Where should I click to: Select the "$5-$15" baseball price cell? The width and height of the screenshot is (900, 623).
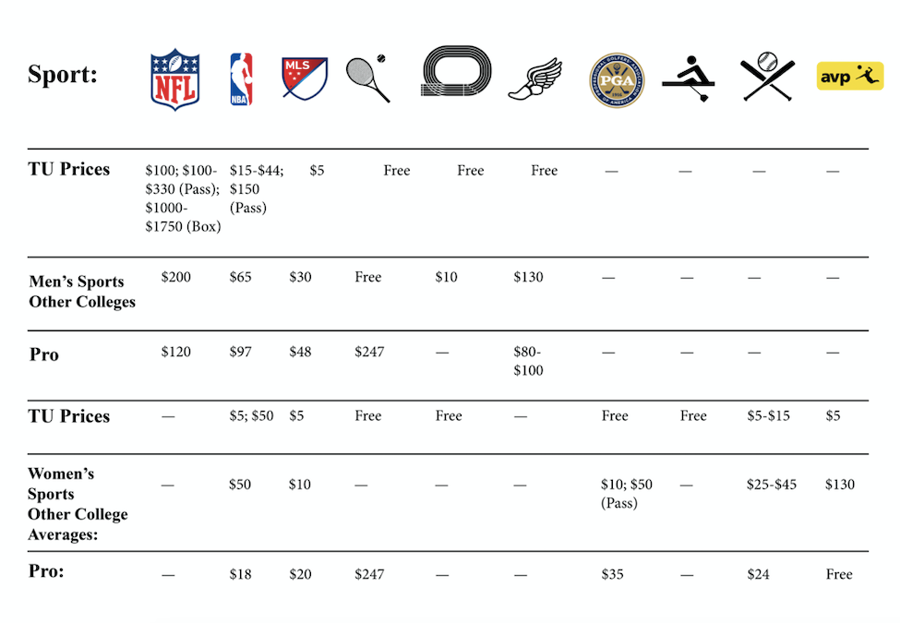tap(768, 416)
